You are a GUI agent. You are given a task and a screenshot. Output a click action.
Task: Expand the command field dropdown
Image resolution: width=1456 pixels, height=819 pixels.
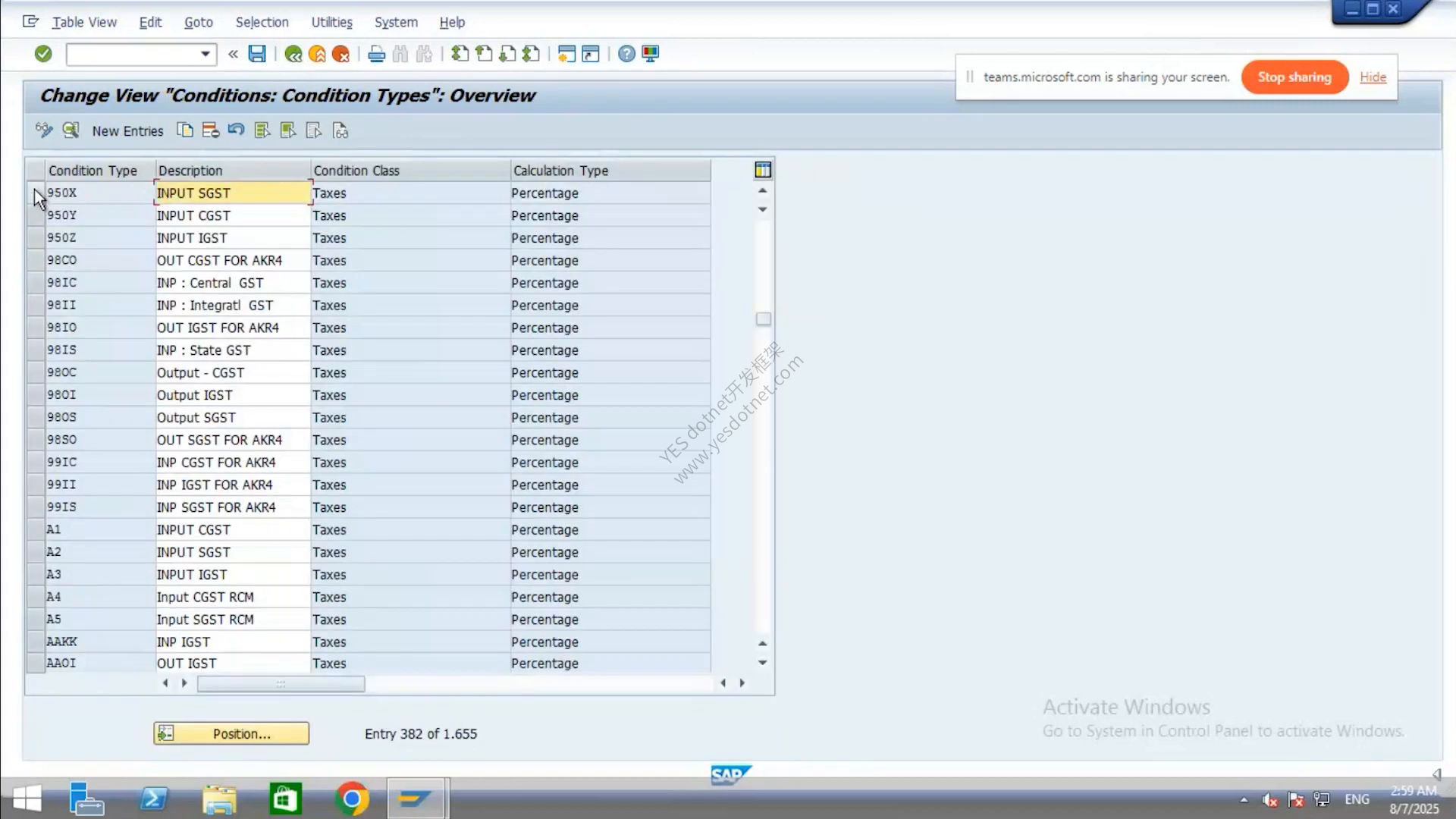click(x=205, y=54)
